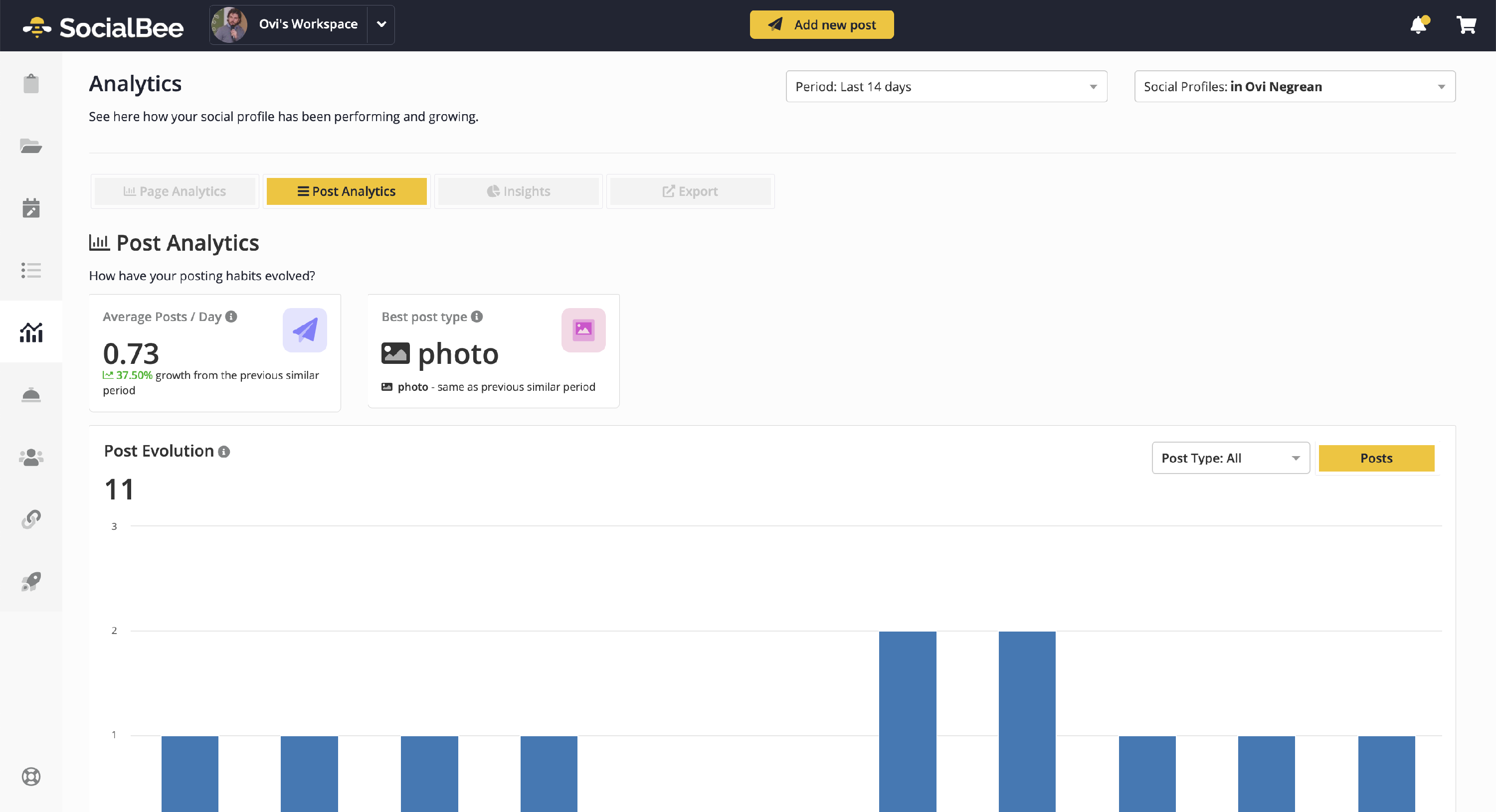1496x812 pixels.
Task: Open the list view sidebar icon
Action: click(x=31, y=270)
